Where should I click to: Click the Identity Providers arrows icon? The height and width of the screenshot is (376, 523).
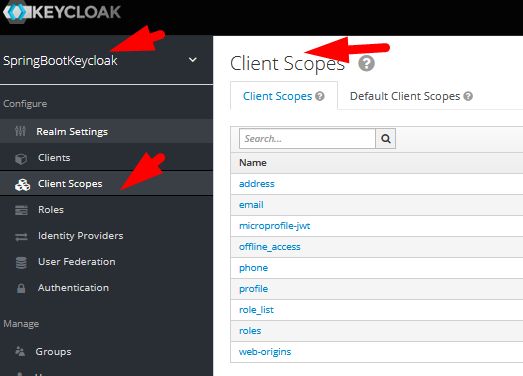[21, 237]
